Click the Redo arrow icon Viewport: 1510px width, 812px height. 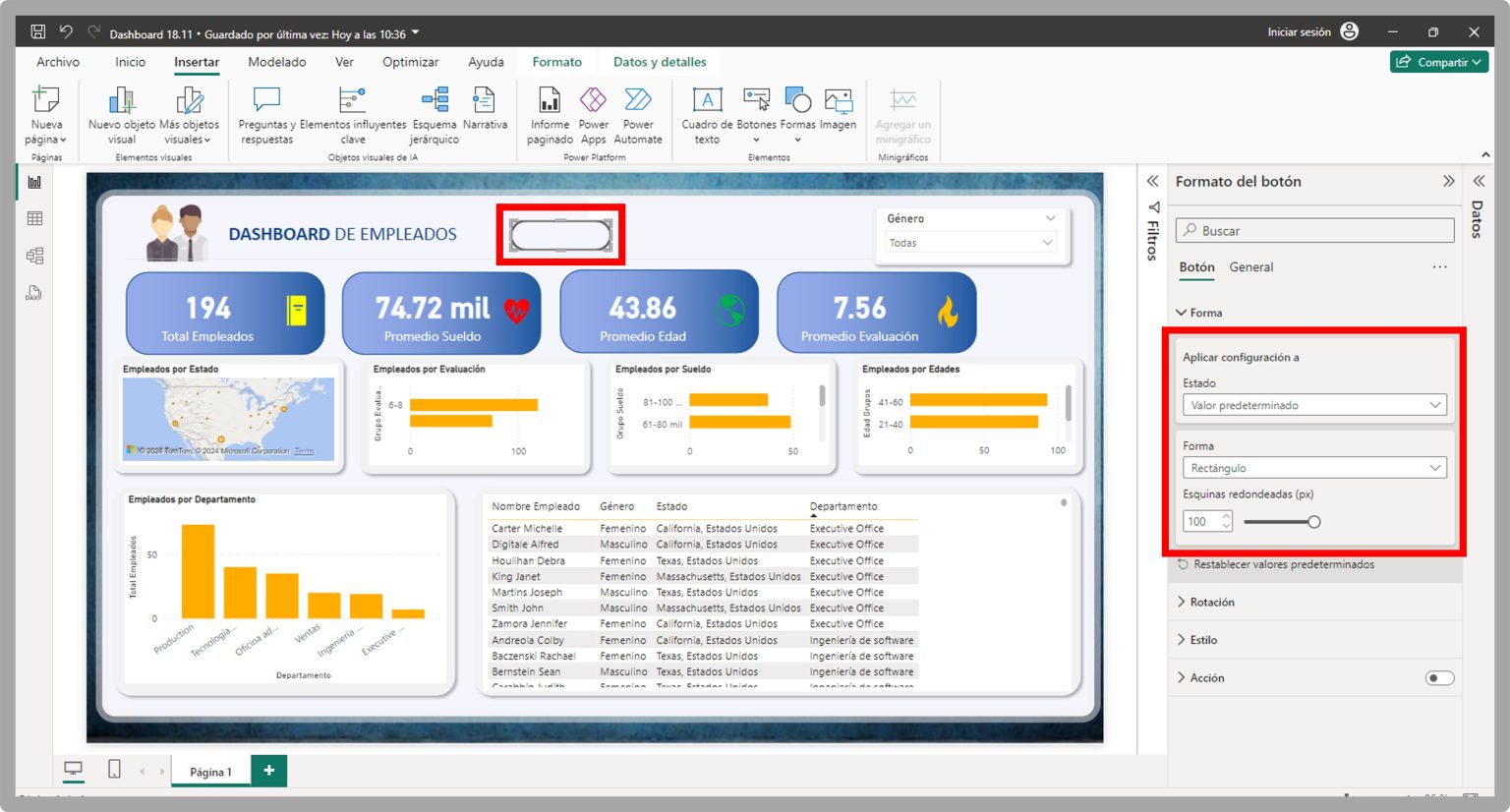tap(94, 31)
